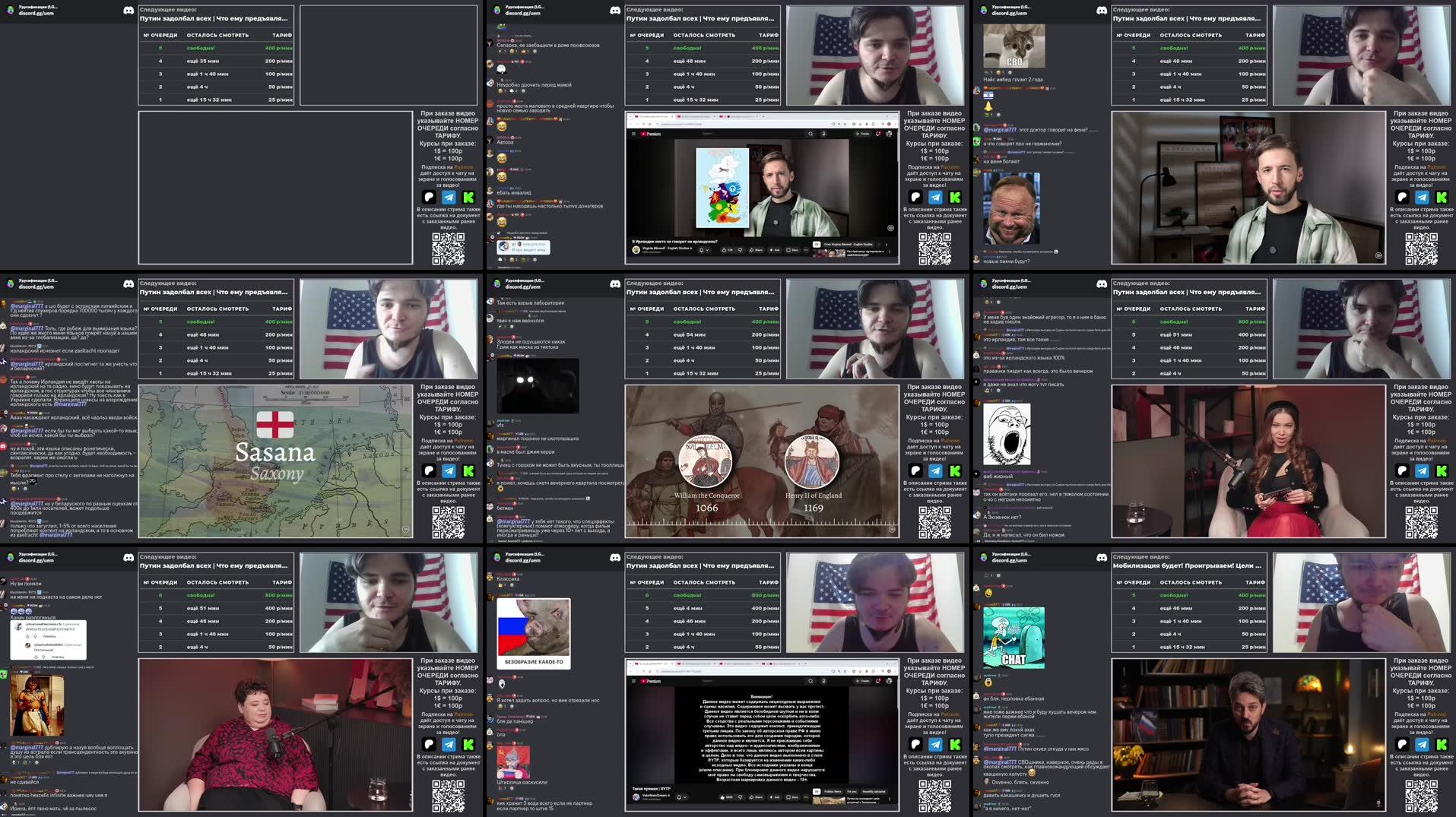Click server avatar in Sasana Saxony map panel
Screen dimensions: 1456x817
pos(11,283)
